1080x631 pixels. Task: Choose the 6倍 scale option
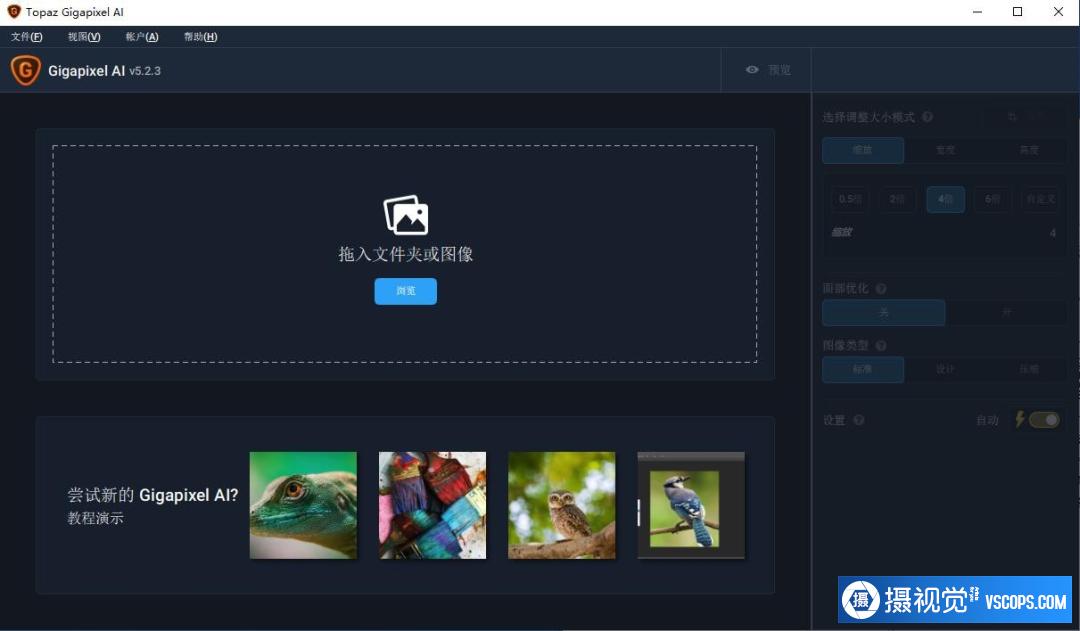993,199
